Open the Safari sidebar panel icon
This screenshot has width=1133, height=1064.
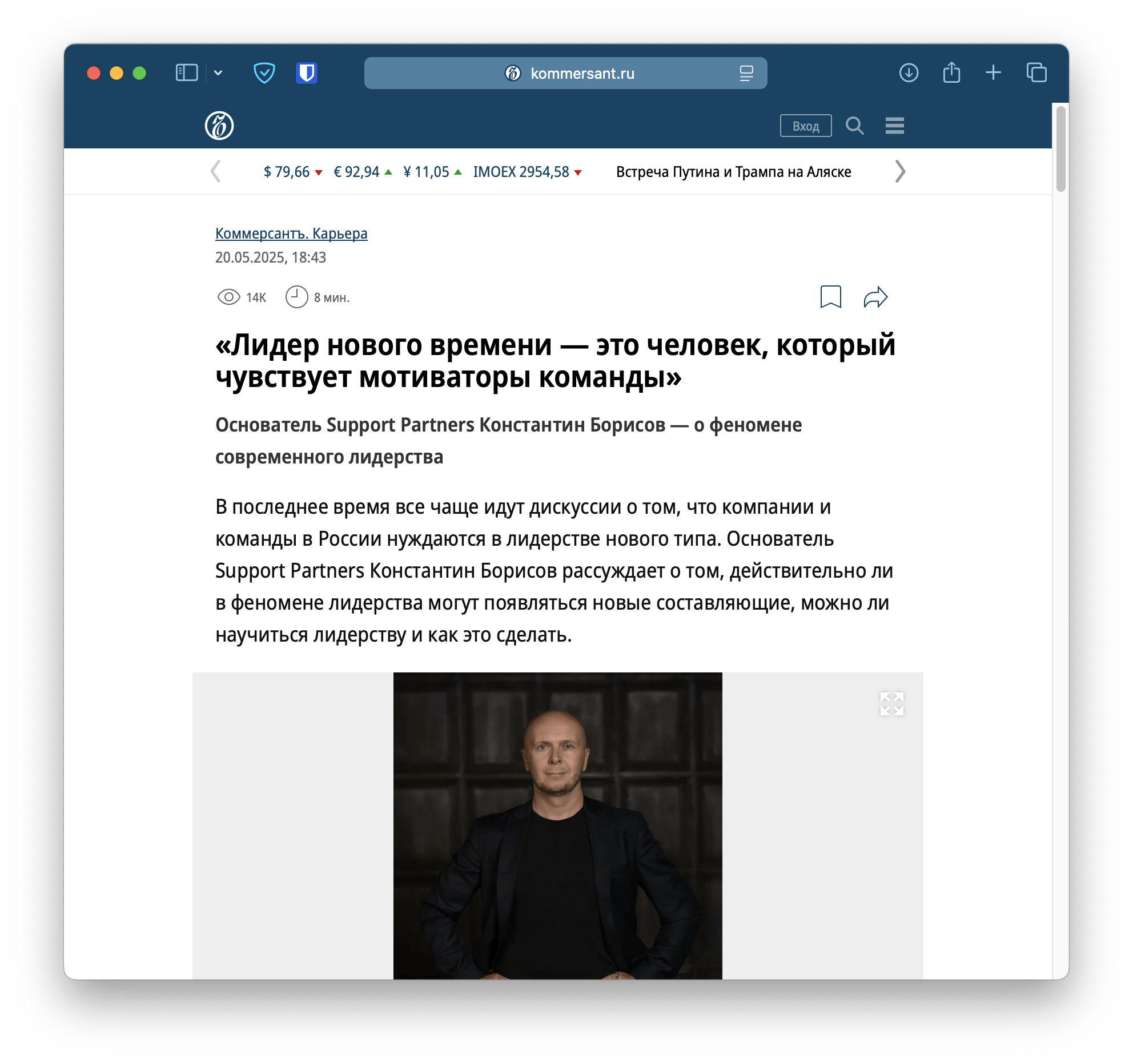coord(186,73)
